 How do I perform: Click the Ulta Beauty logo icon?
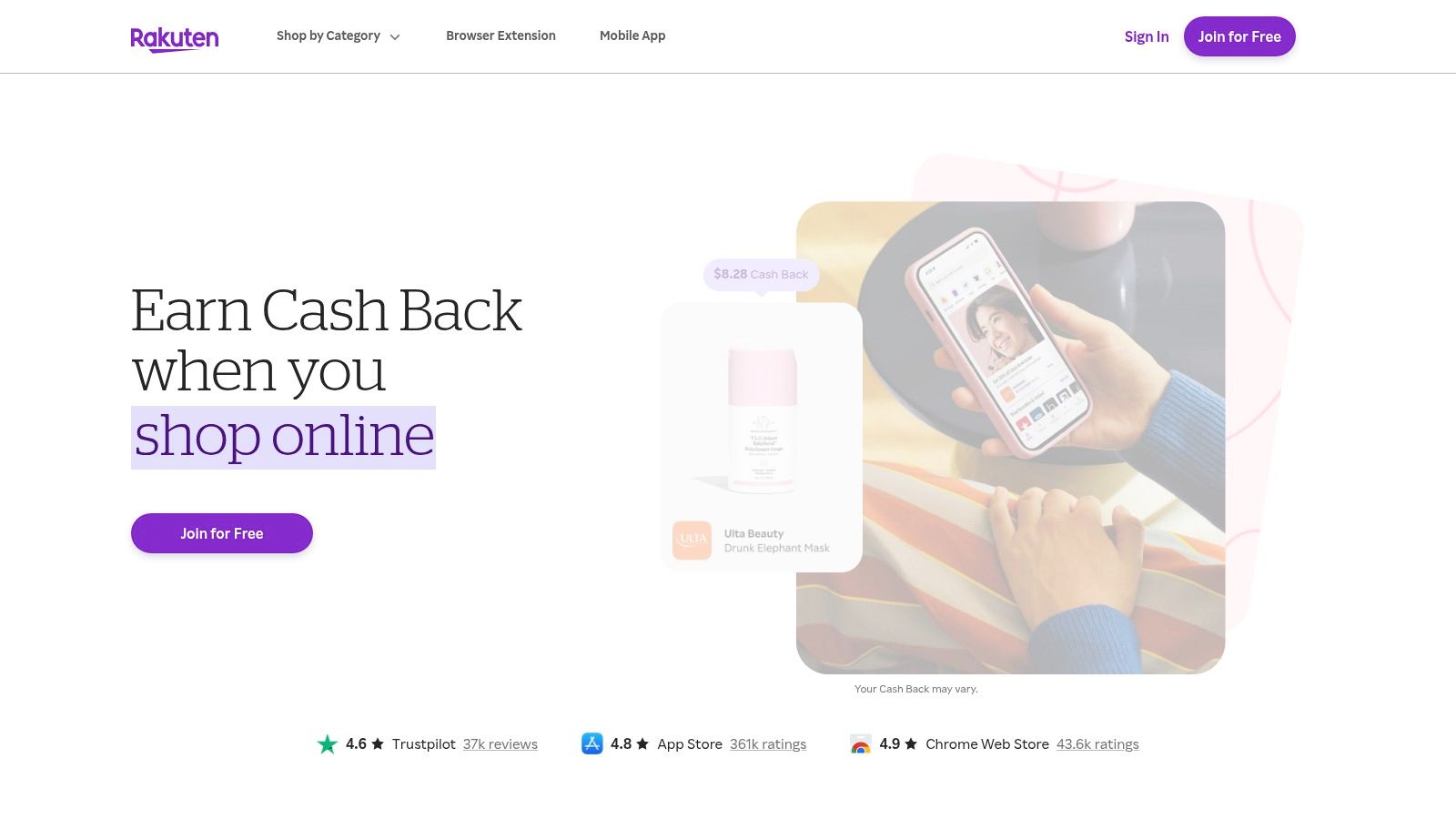[692, 540]
